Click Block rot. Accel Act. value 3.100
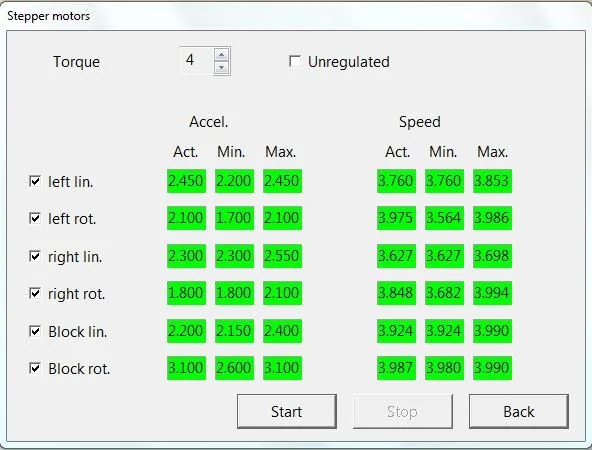Image resolution: width=592 pixels, height=450 pixels. point(186,368)
